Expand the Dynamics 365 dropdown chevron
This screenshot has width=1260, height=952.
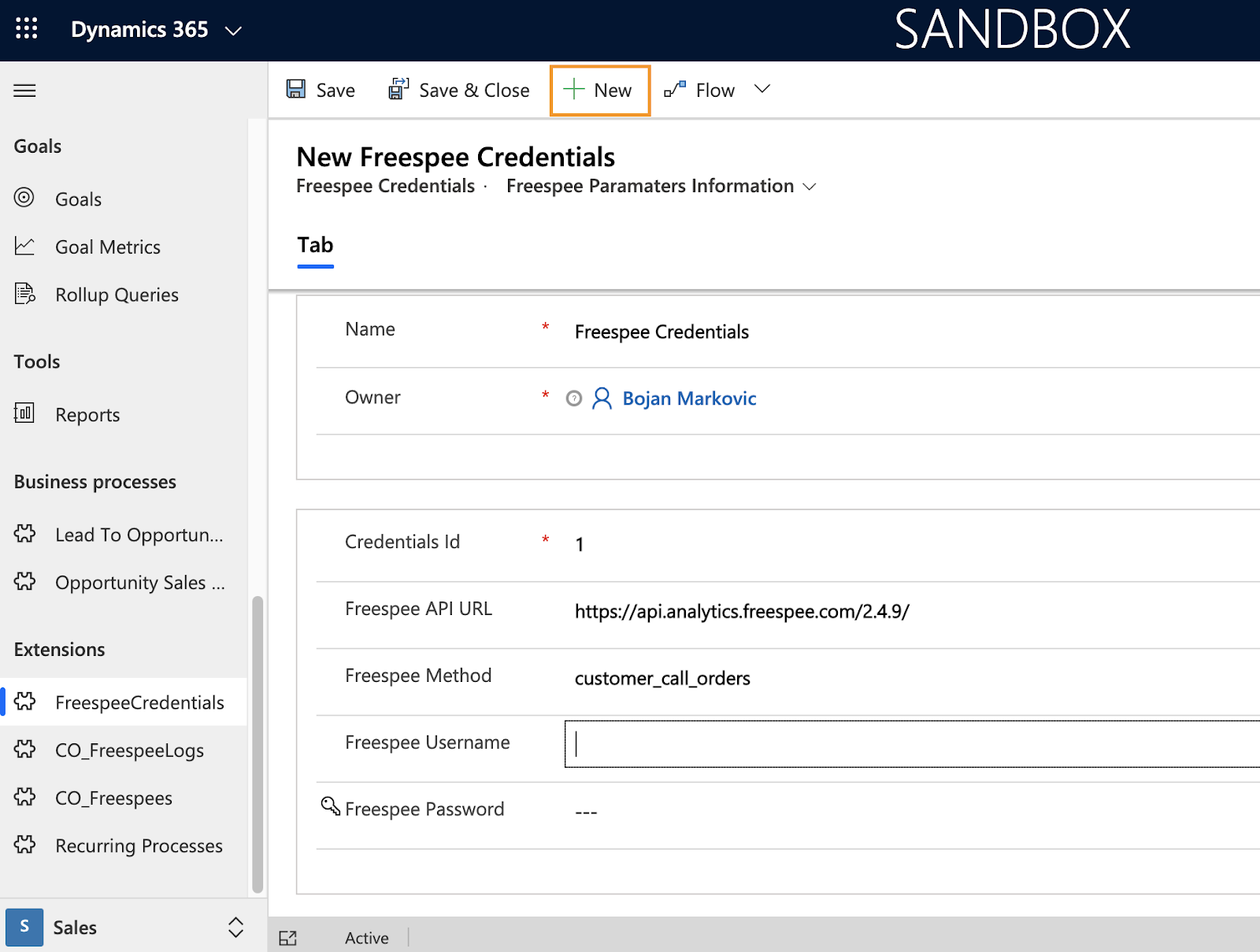click(233, 31)
